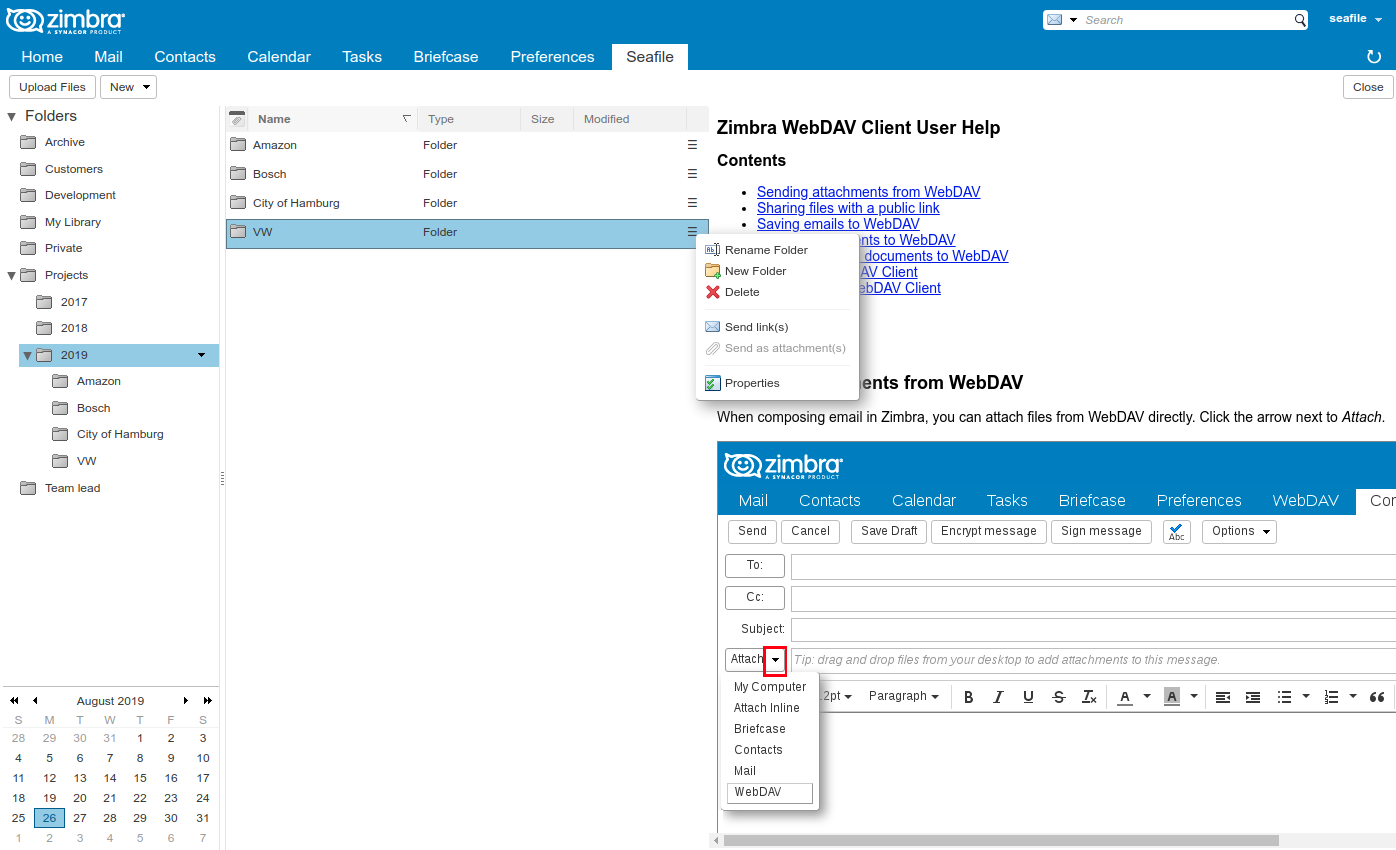Open 'Sharing files with a public link' link
The height and width of the screenshot is (850, 1396).
point(848,208)
